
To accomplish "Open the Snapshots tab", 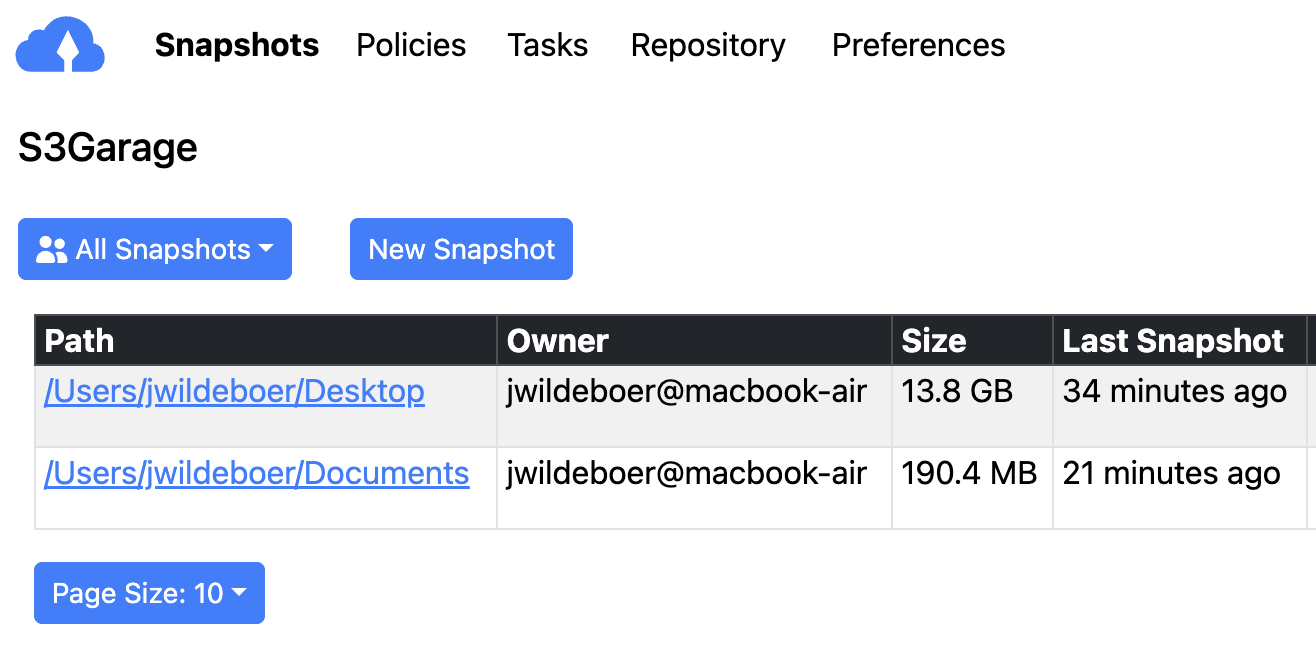I will (x=237, y=45).
